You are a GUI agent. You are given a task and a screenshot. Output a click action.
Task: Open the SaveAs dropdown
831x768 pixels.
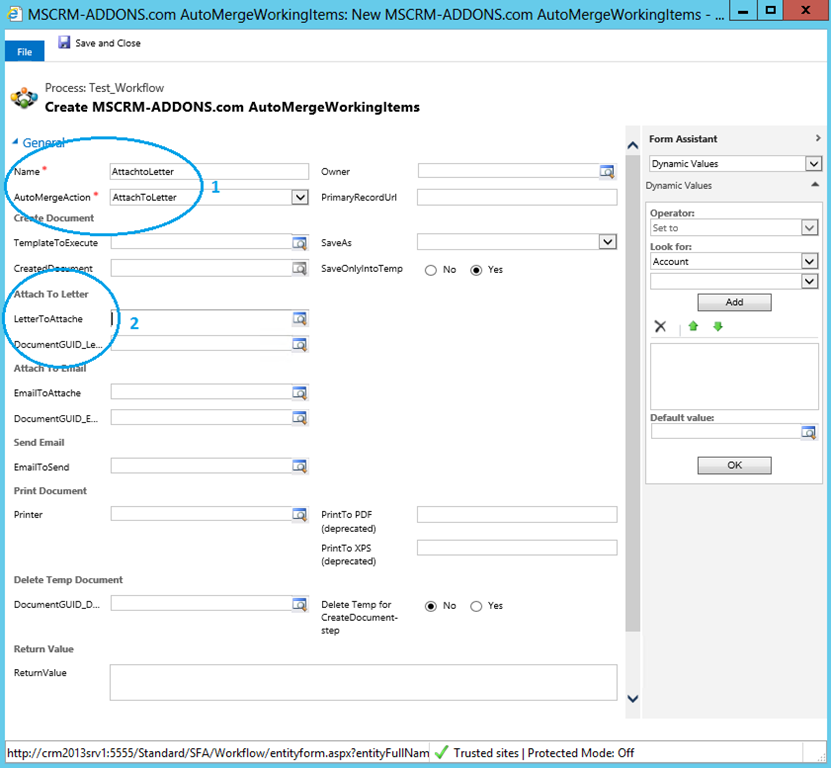[608, 242]
